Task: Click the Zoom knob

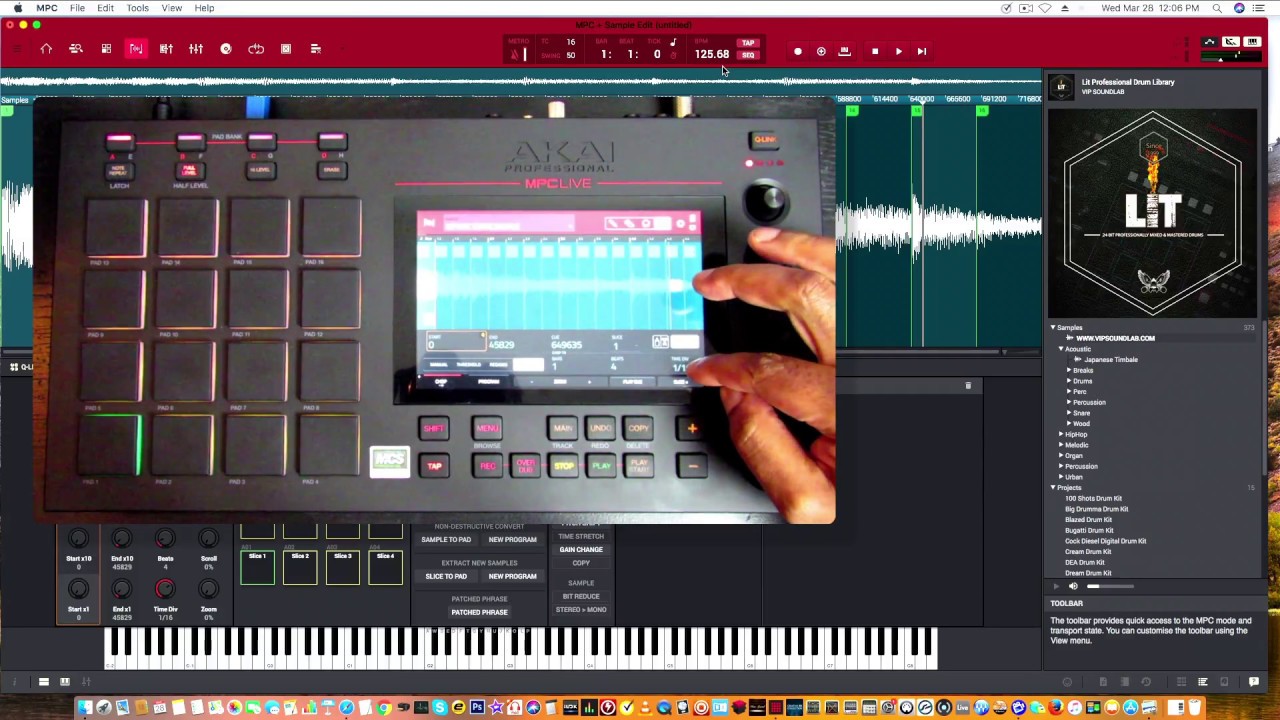Action: pyautogui.click(x=209, y=590)
